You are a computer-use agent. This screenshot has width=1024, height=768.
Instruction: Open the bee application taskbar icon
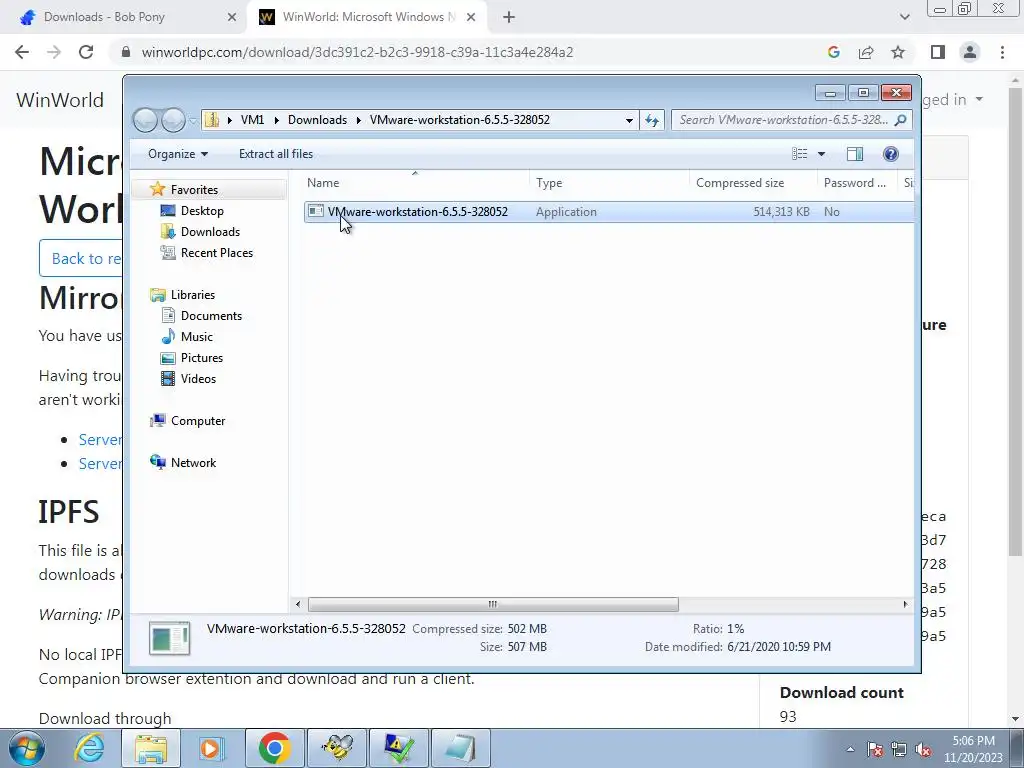click(337, 748)
